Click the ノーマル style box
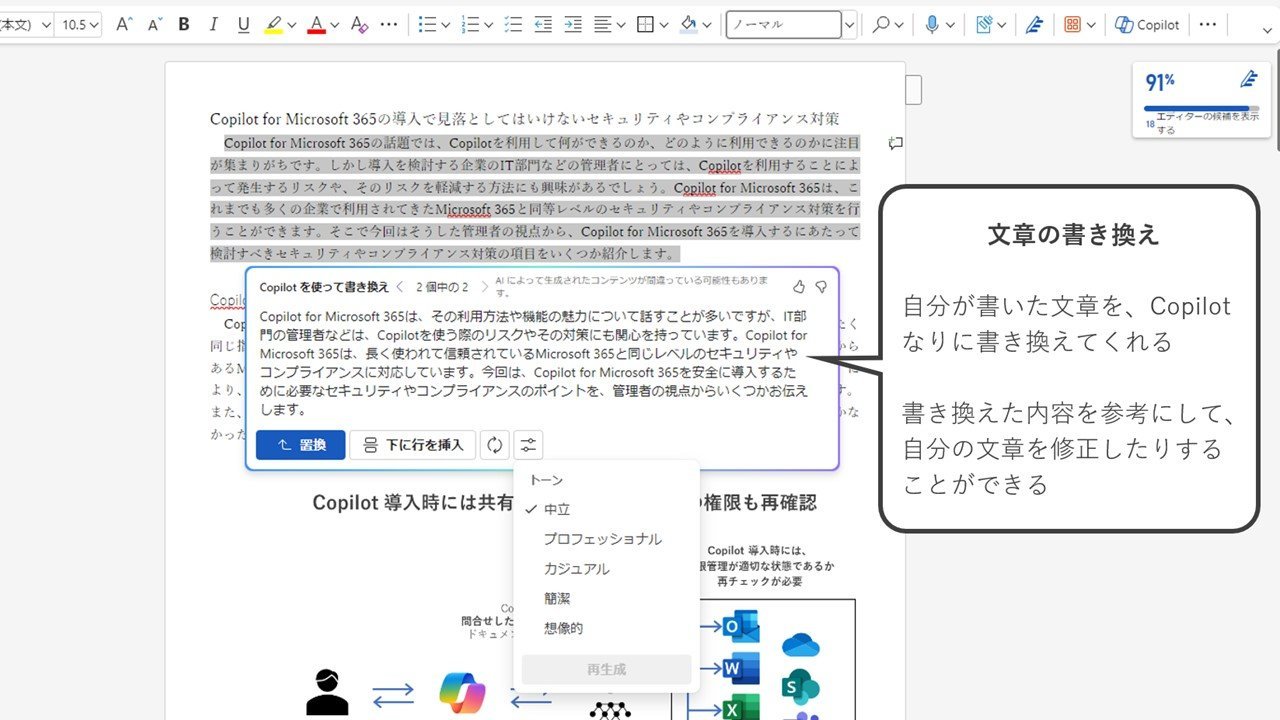Image resolution: width=1280 pixels, height=720 pixels. (784, 24)
